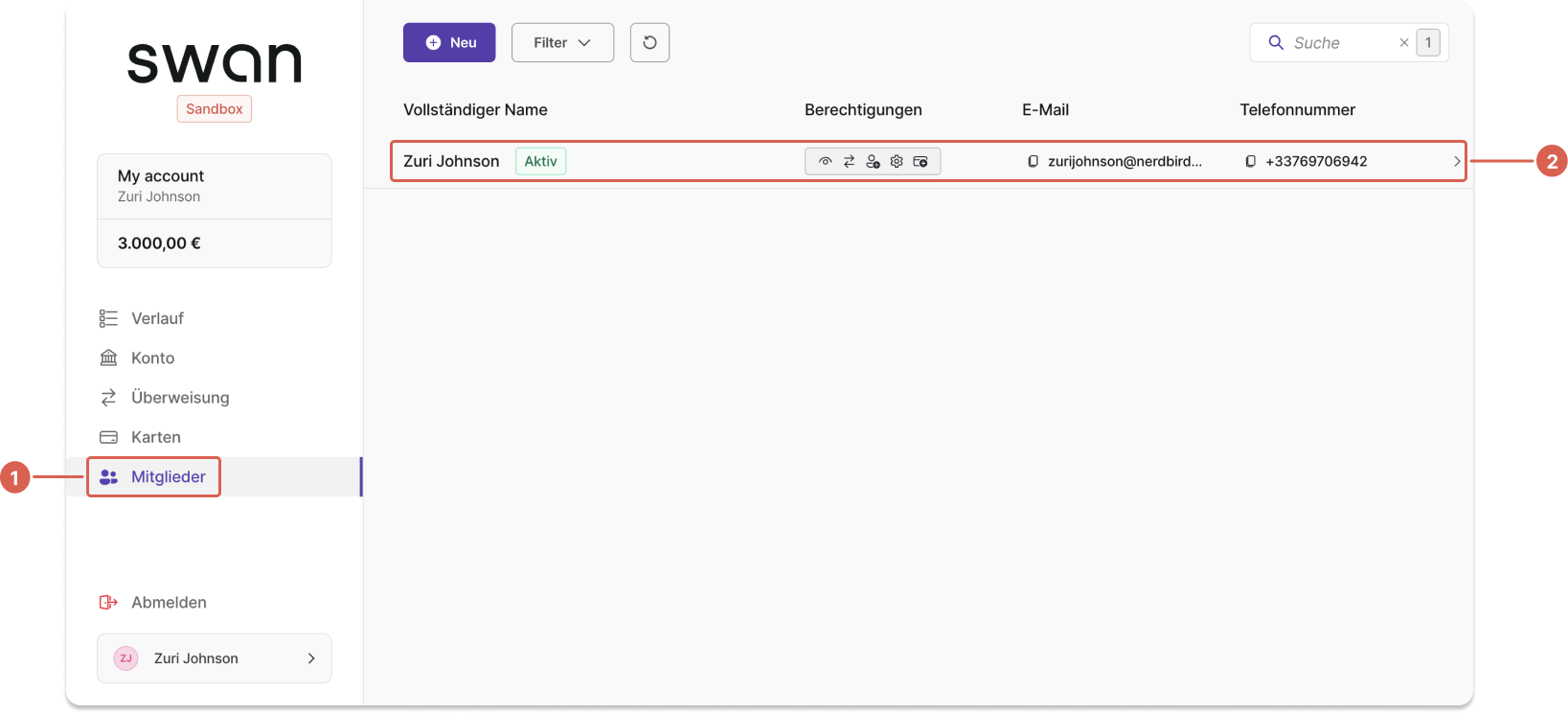Click the magnifier search icon
The height and width of the screenshot is (713, 1568).
pos(1276,42)
